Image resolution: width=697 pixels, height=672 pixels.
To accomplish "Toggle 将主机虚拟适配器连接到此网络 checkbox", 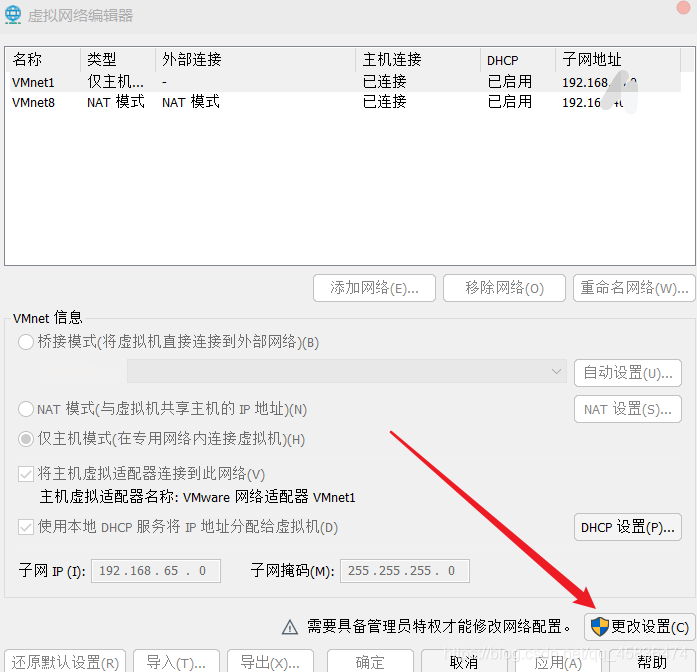I will tap(26, 474).
